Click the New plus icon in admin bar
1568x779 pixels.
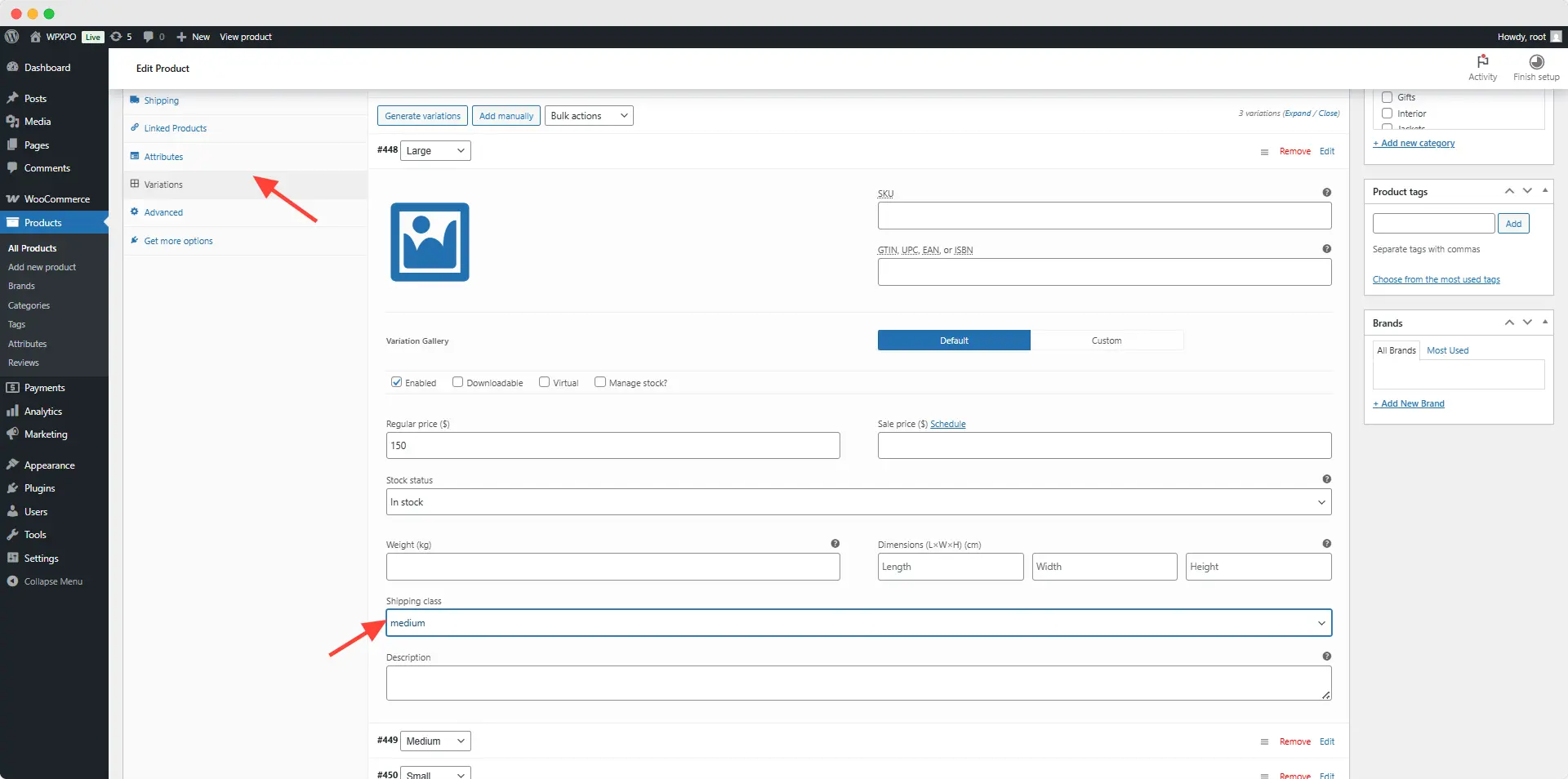[181, 37]
